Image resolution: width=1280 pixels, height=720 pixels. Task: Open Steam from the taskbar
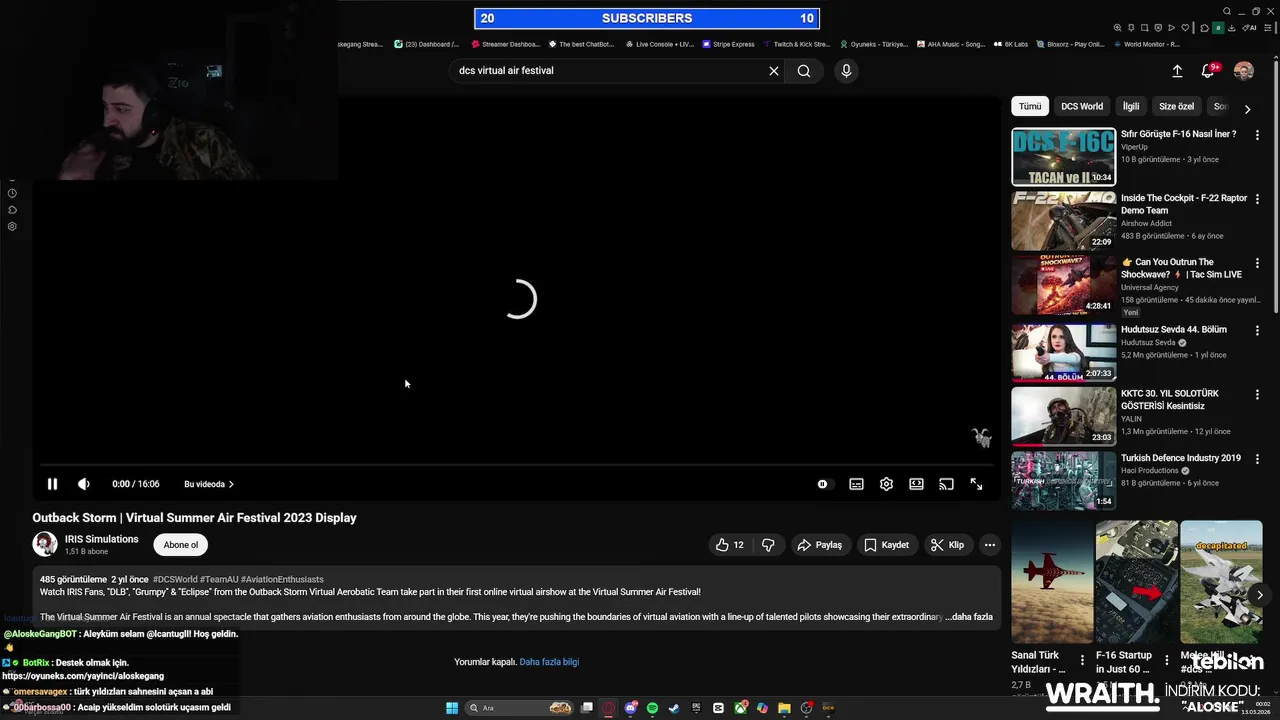[674, 708]
